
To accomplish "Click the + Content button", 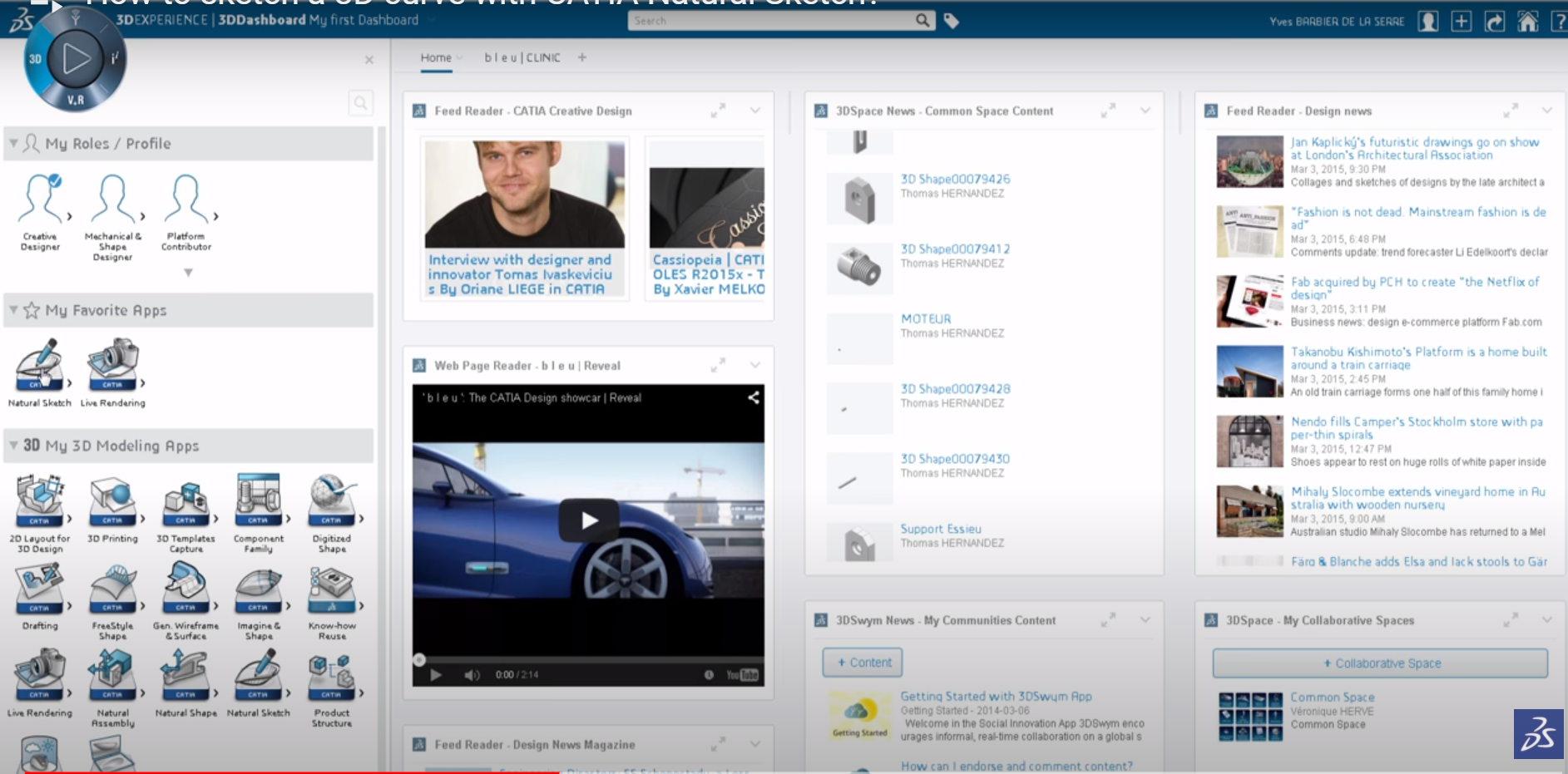I will click(863, 663).
